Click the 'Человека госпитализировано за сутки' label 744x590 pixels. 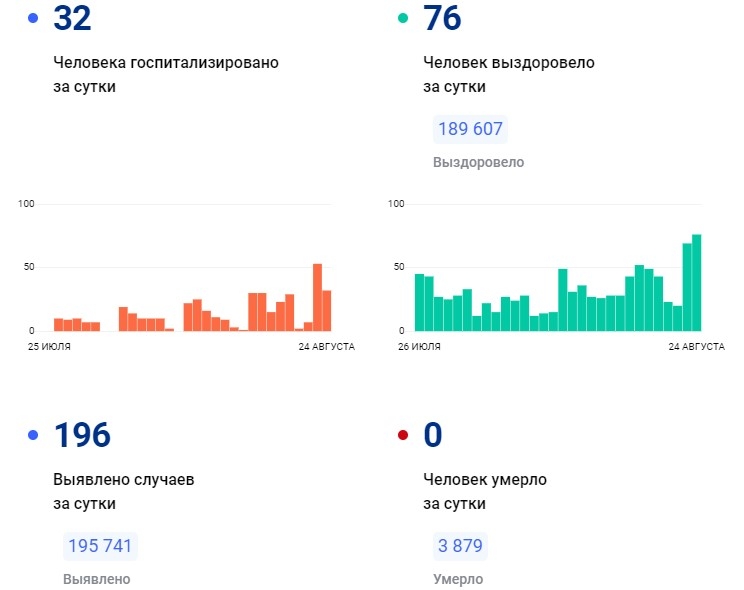click(x=166, y=74)
